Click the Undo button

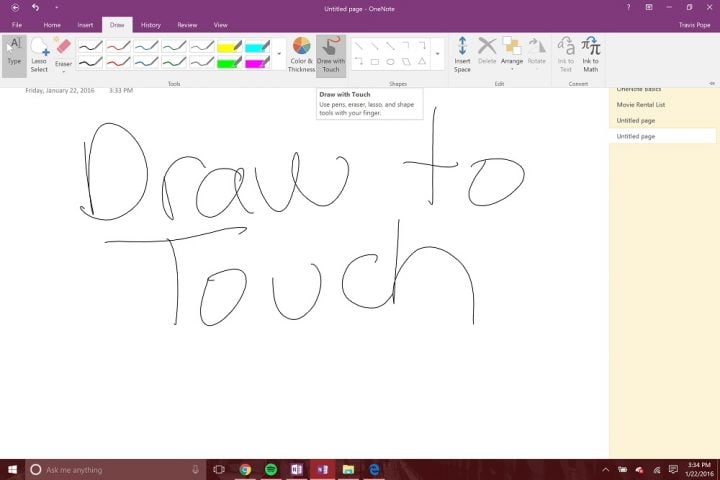[x=35, y=8]
